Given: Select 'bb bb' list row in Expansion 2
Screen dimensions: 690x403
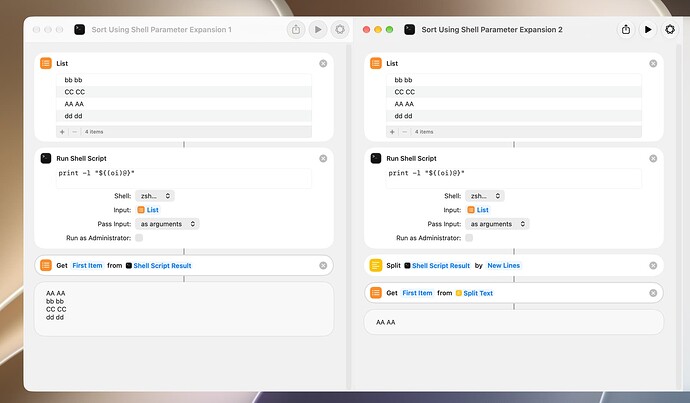Looking at the screenshot, I should coord(514,80).
